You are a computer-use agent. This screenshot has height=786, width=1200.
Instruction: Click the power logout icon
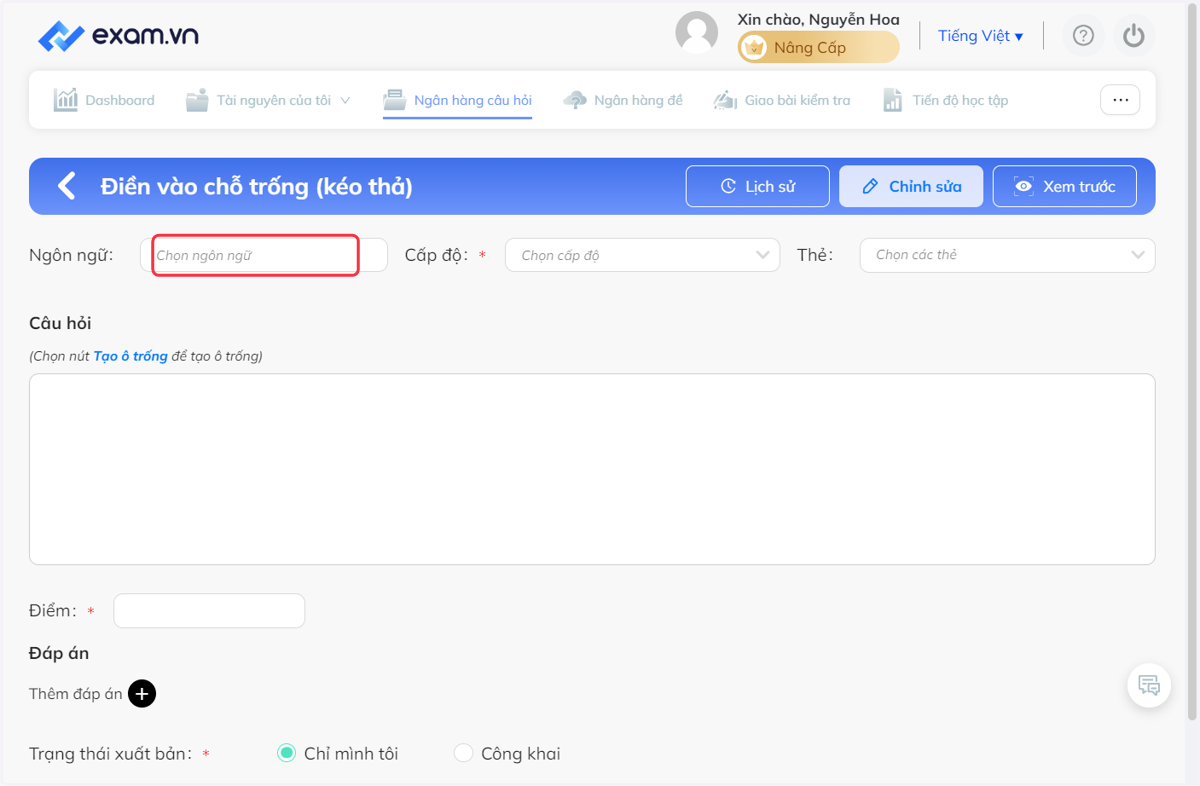point(1133,36)
